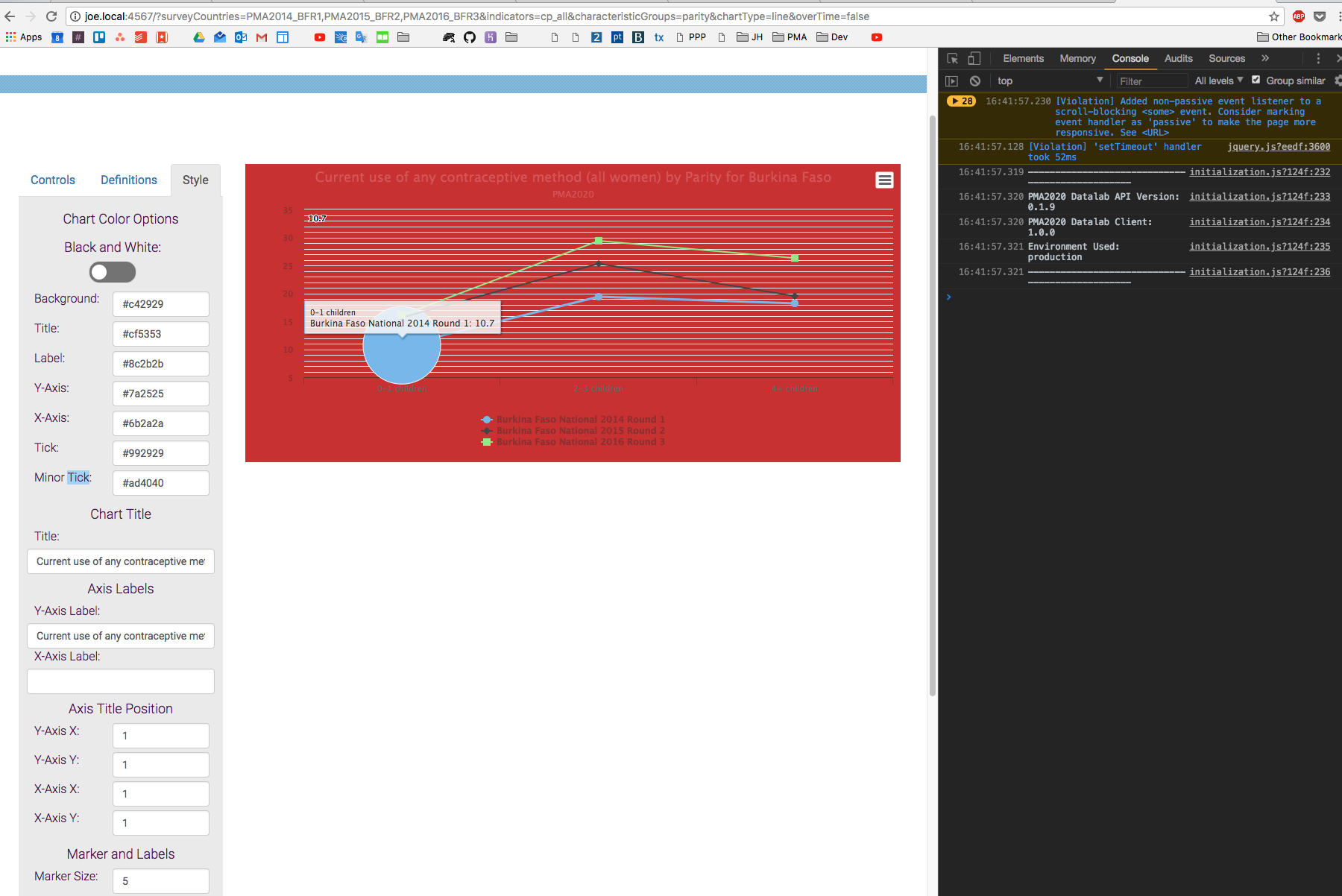Open the All levels dropdown filter
This screenshot has height=896, width=1342.
coord(1217,81)
